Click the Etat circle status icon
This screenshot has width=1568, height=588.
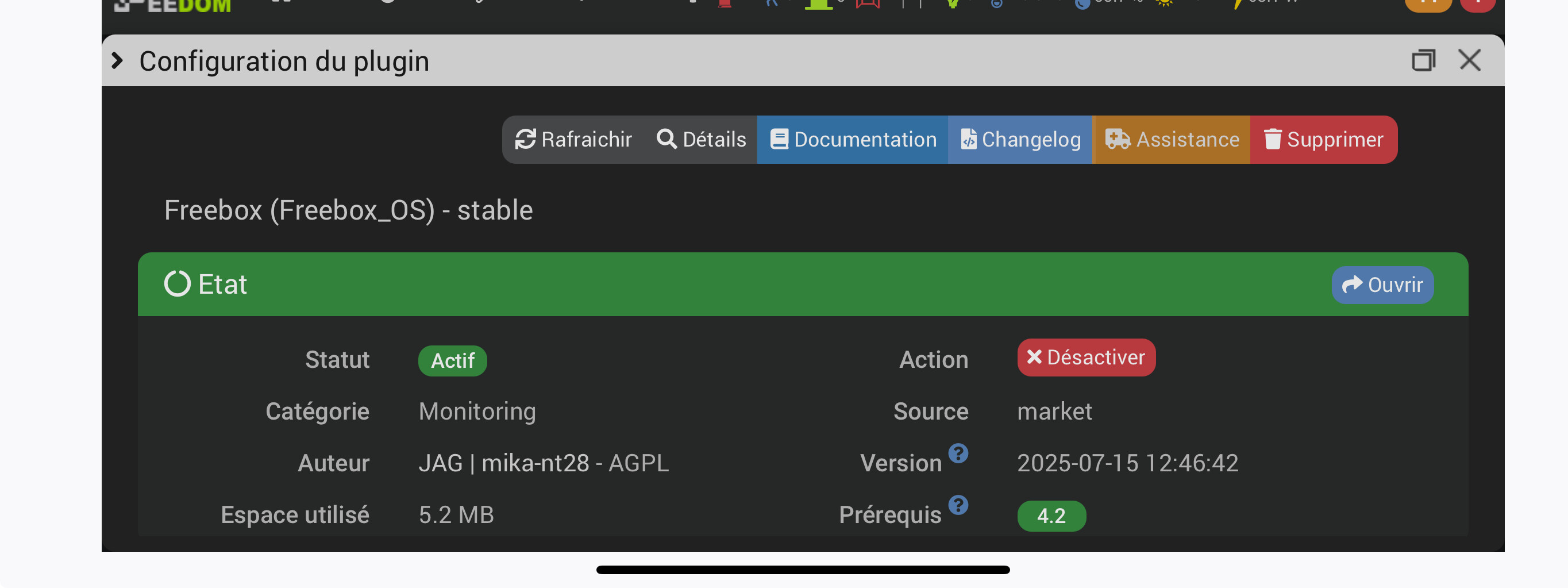pyautogui.click(x=177, y=283)
